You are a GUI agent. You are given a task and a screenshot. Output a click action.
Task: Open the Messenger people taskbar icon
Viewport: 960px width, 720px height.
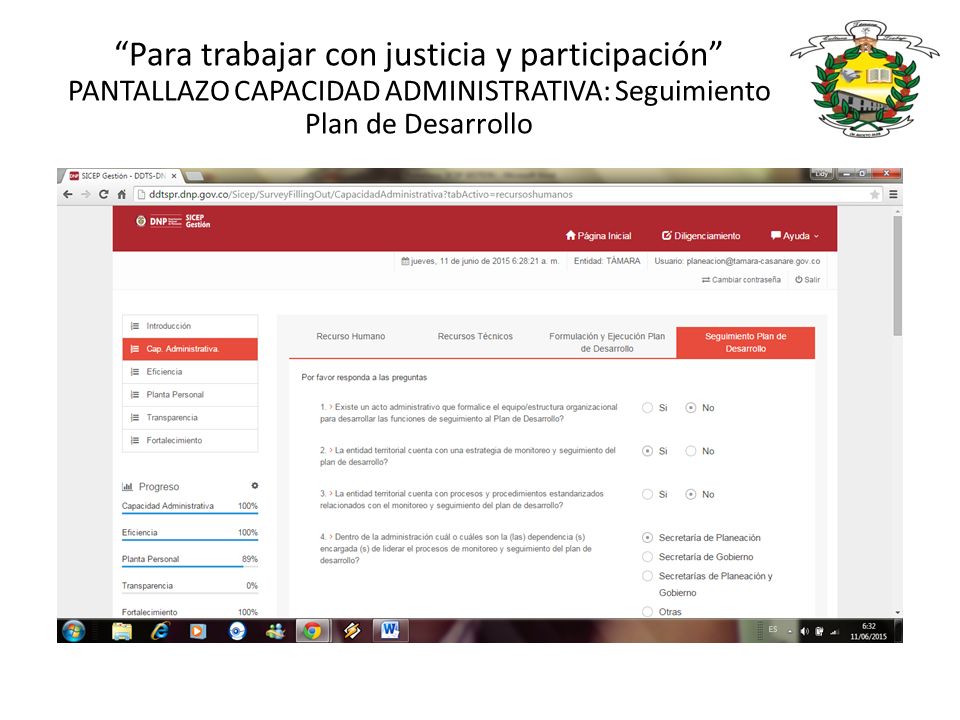[x=275, y=631]
